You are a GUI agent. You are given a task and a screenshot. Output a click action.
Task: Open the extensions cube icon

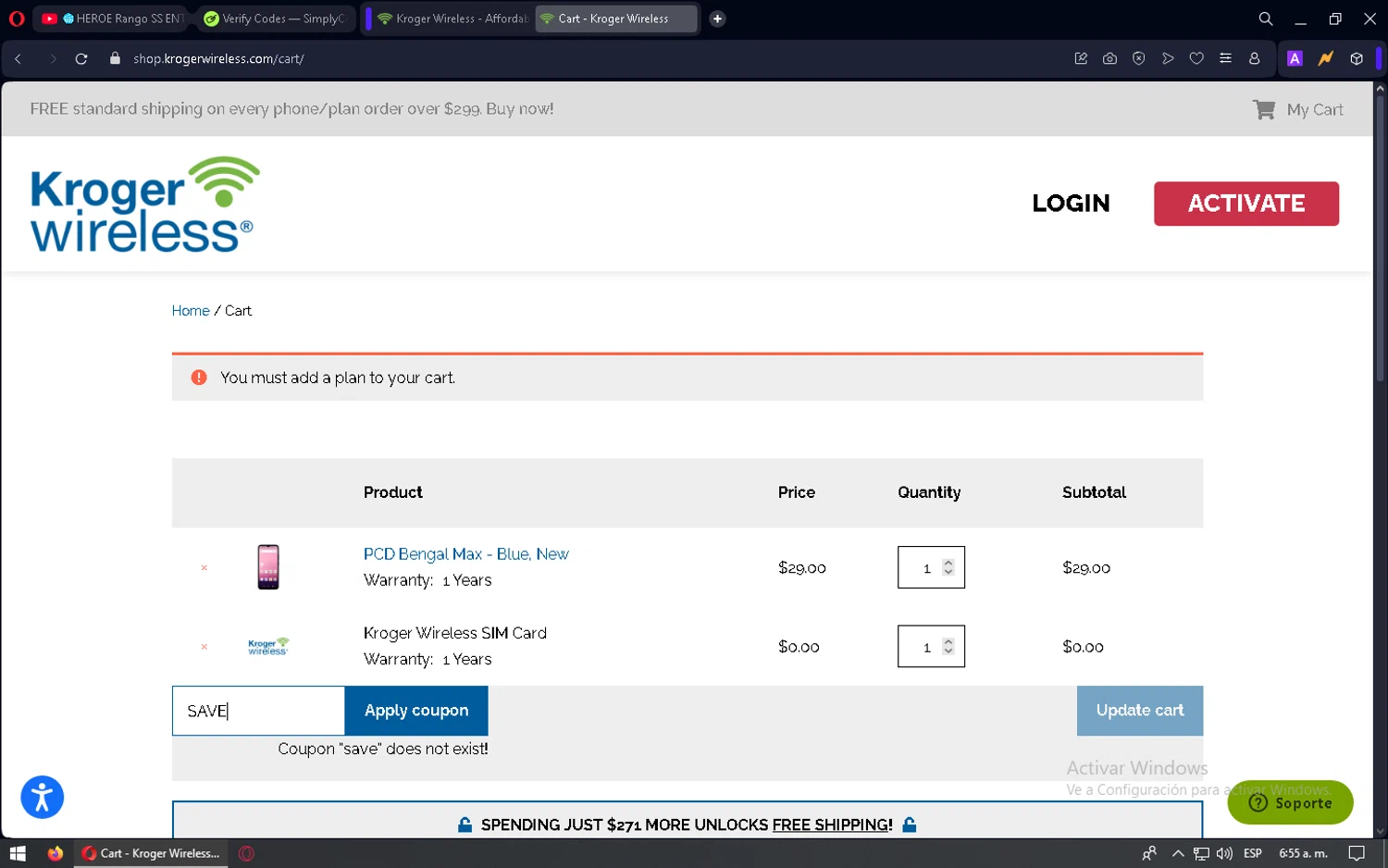coord(1357,58)
